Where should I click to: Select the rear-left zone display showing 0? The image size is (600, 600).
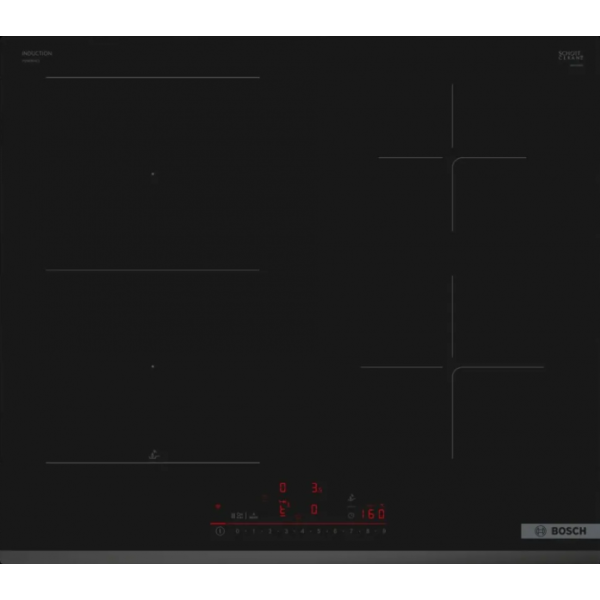pos(283,488)
